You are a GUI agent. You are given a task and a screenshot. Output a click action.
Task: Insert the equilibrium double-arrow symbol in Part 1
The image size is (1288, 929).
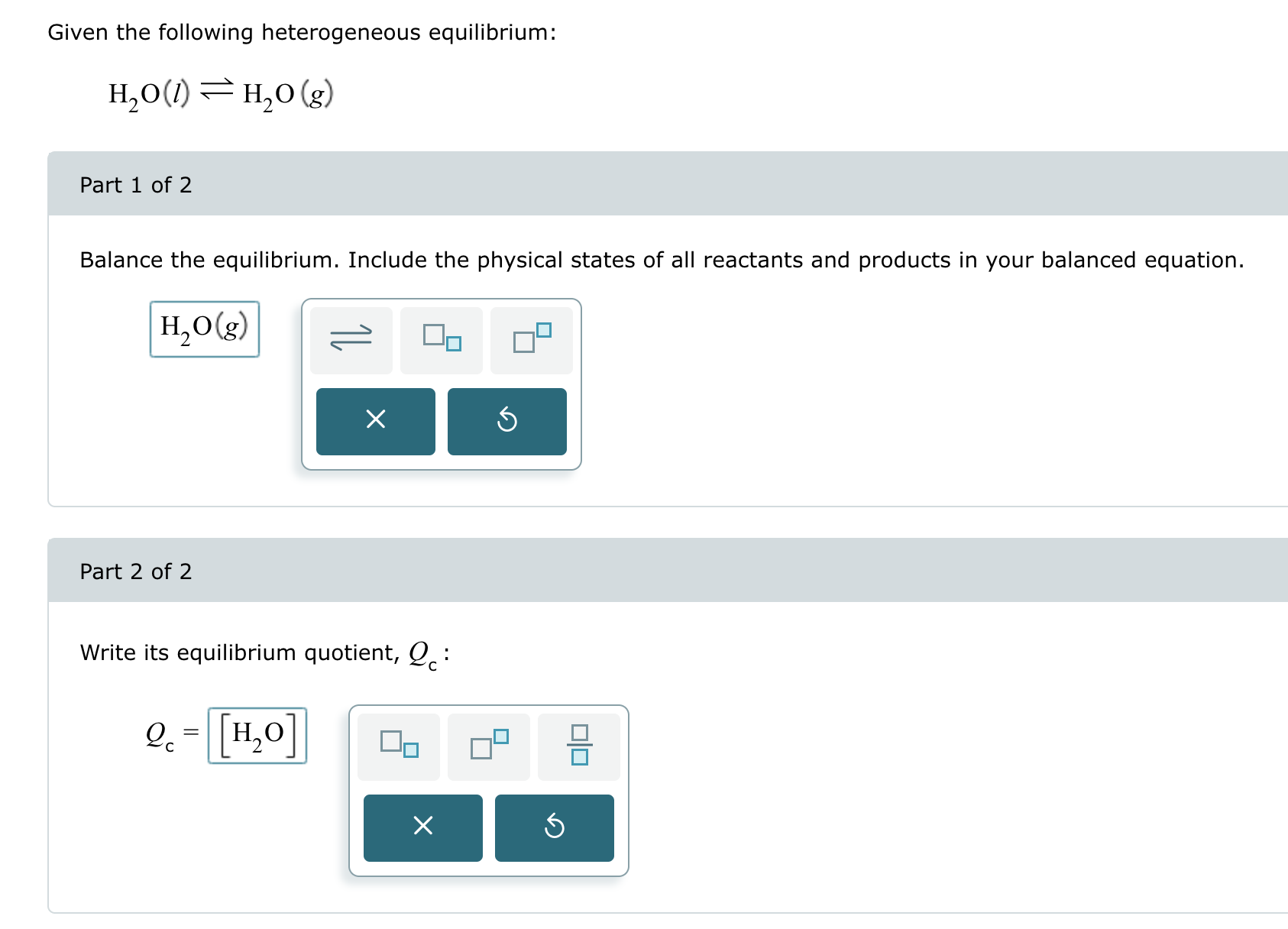tap(351, 338)
